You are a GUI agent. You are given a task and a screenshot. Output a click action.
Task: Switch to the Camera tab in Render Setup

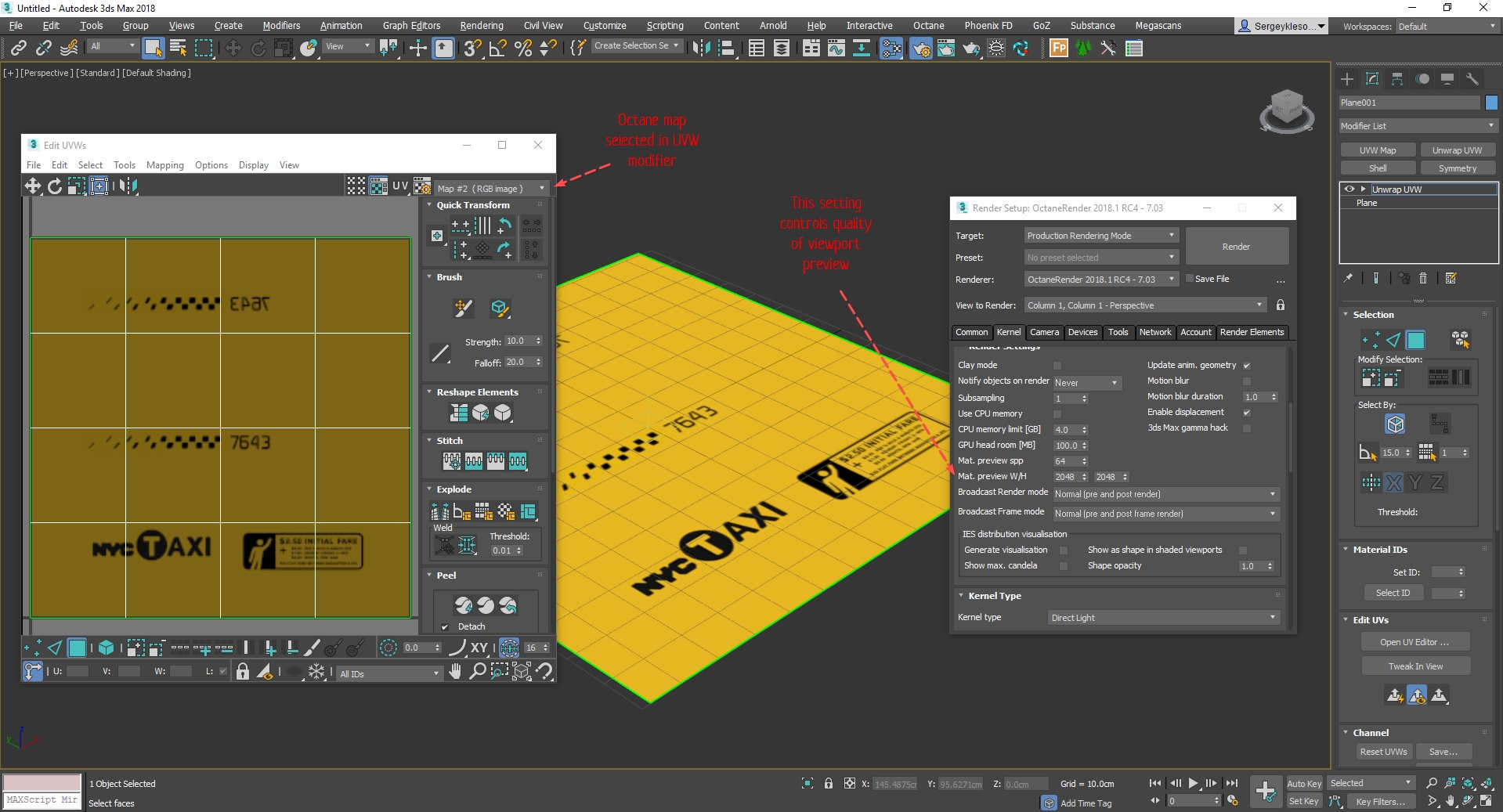point(1044,333)
